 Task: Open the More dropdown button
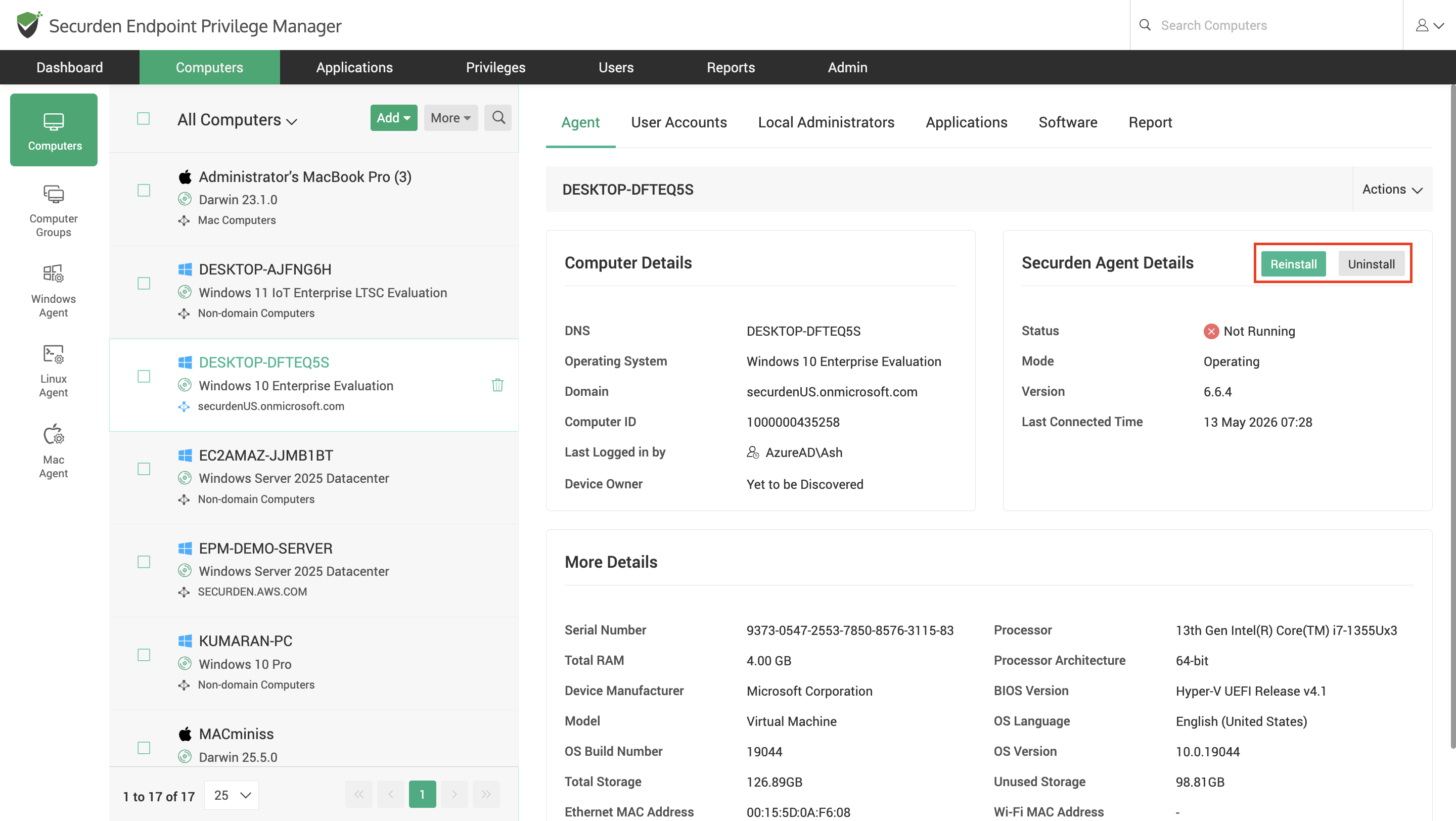[x=451, y=117]
